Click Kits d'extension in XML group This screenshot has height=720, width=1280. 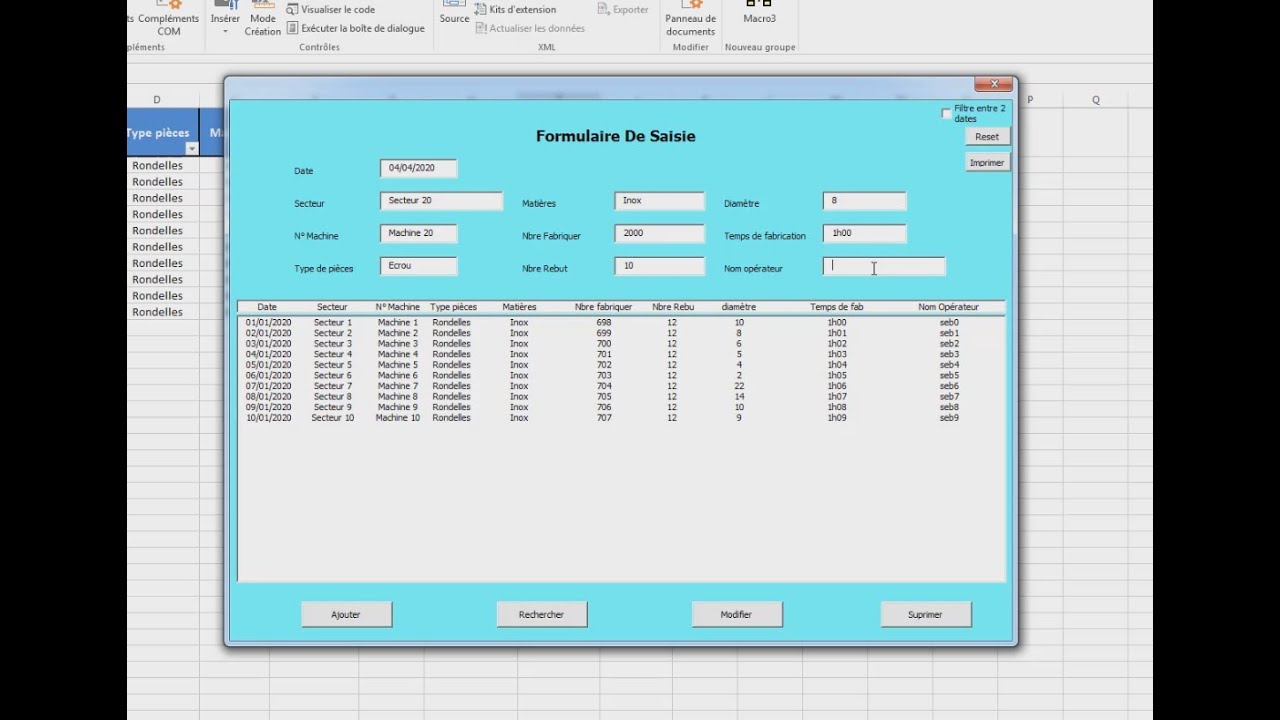[x=515, y=9]
